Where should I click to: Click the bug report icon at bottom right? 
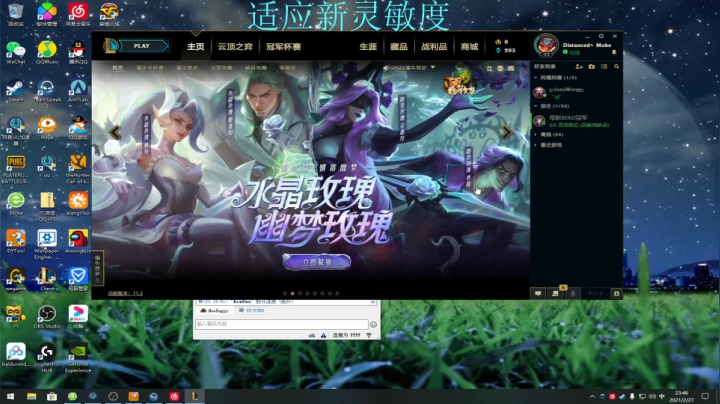click(x=616, y=293)
